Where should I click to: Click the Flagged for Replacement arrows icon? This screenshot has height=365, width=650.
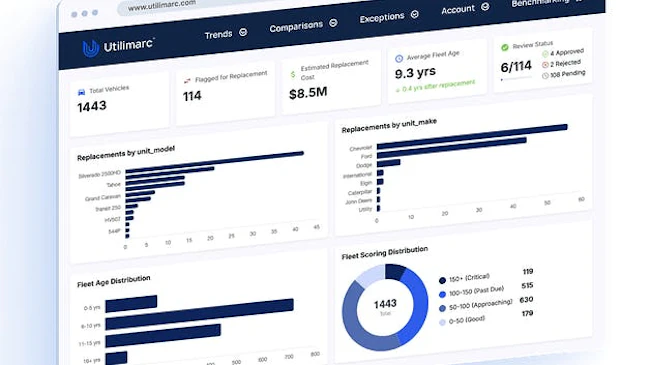pyautogui.click(x=187, y=80)
